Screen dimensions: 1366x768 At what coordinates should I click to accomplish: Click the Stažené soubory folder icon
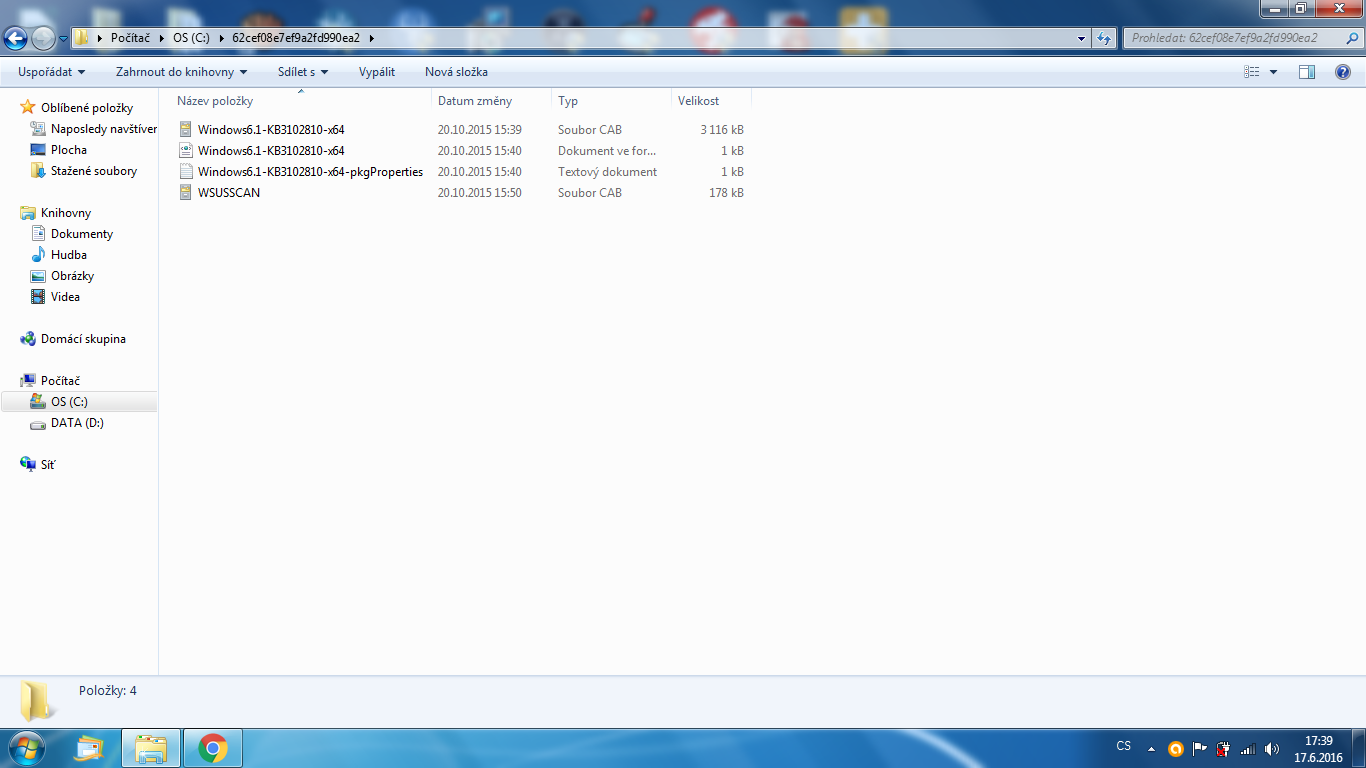(x=38, y=171)
